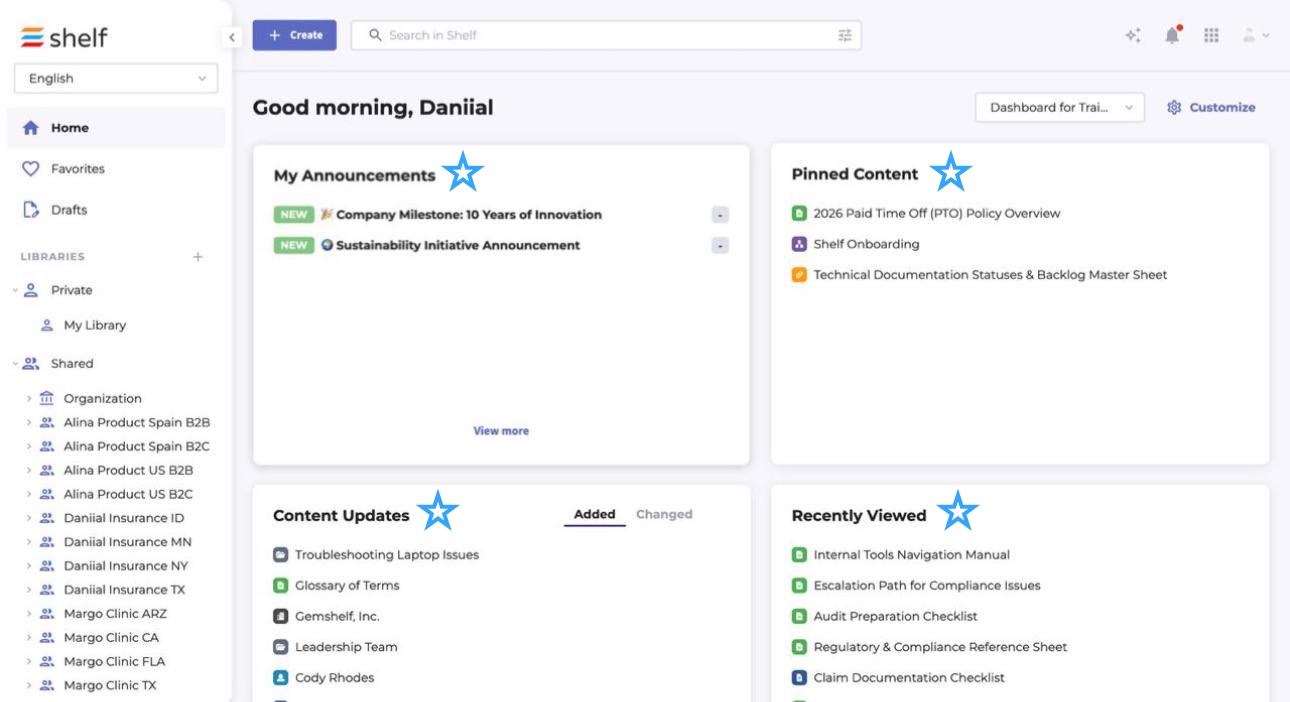
Task: Click the purple icon beside Shelf Onboarding
Action: click(x=799, y=244)
